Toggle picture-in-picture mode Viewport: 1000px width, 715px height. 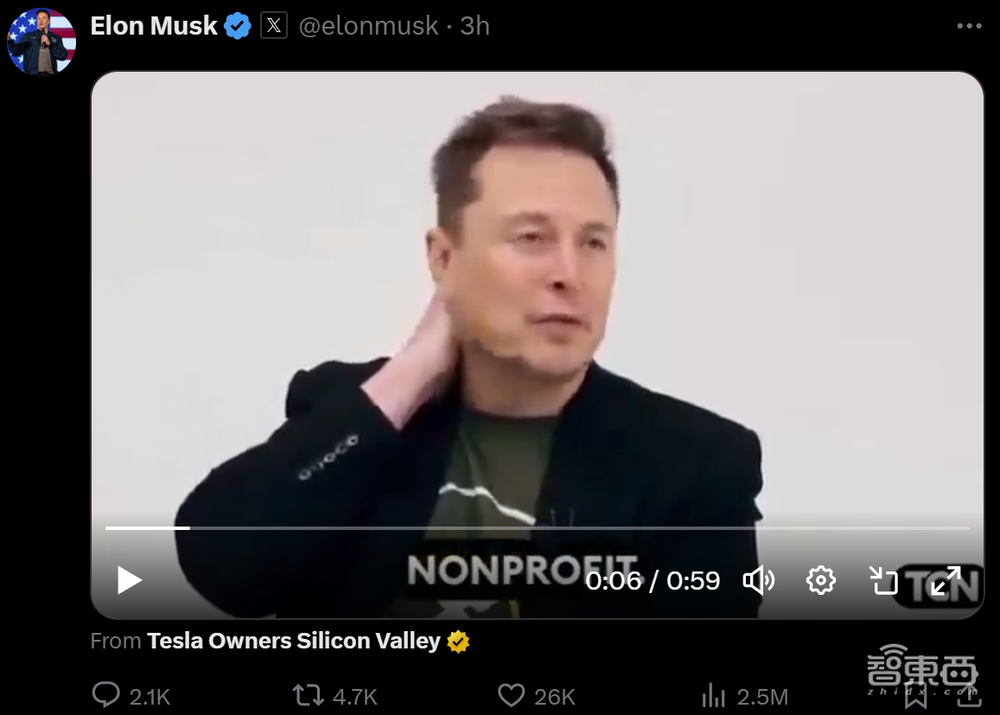[x=883, y=580]
